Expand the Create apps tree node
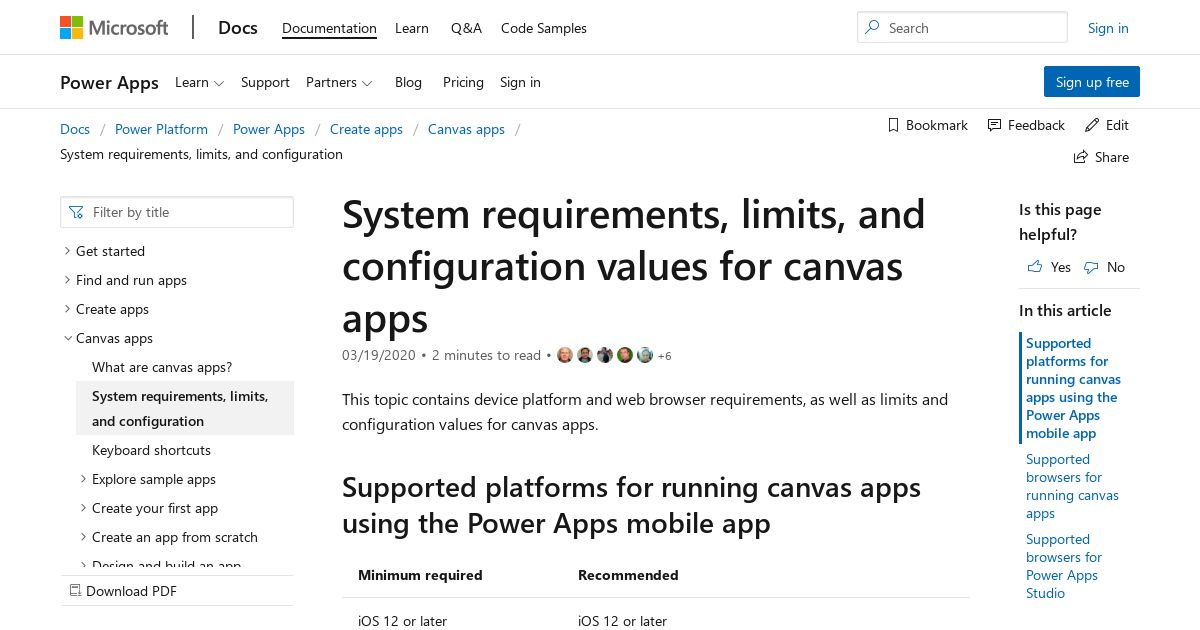 coord(67,309)
